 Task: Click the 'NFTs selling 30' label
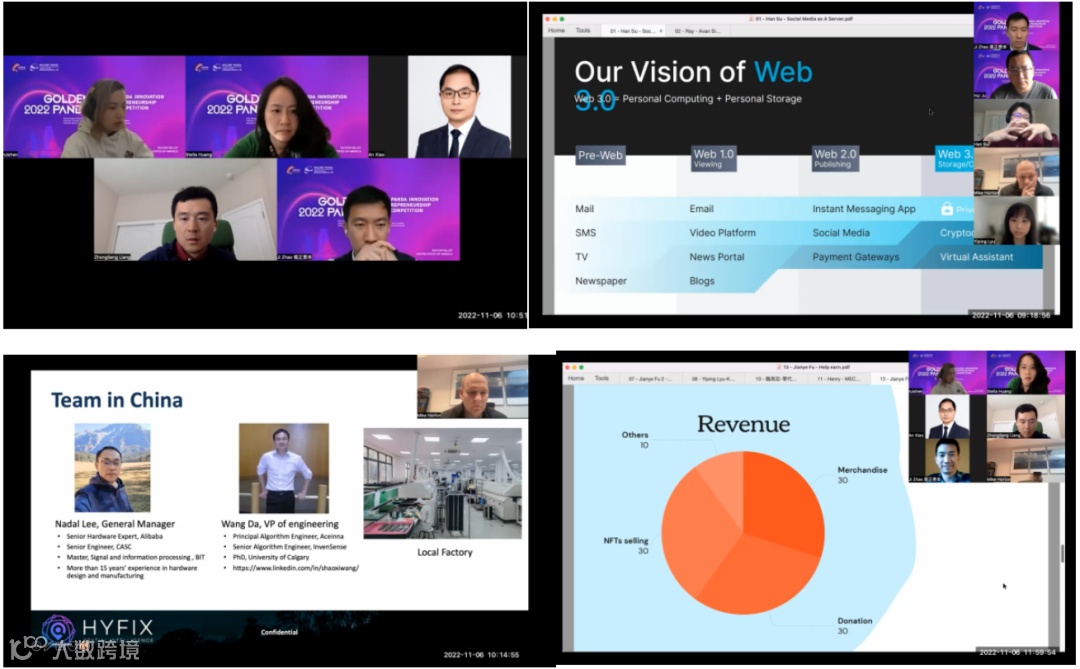pos(625,546)
